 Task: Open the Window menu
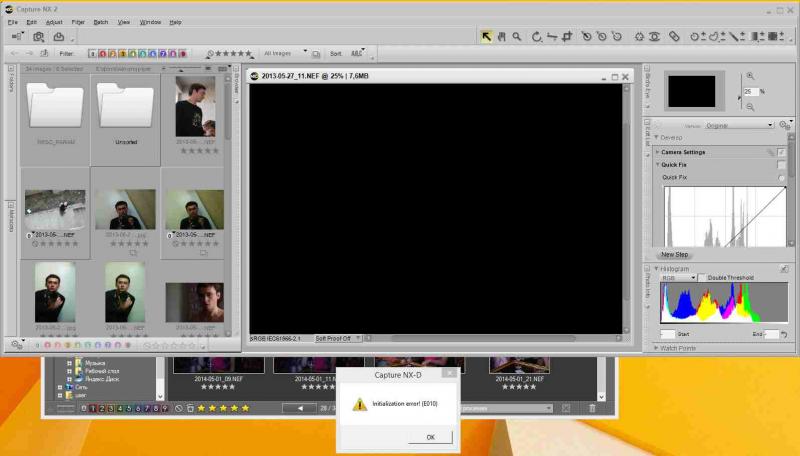point(150,22)
